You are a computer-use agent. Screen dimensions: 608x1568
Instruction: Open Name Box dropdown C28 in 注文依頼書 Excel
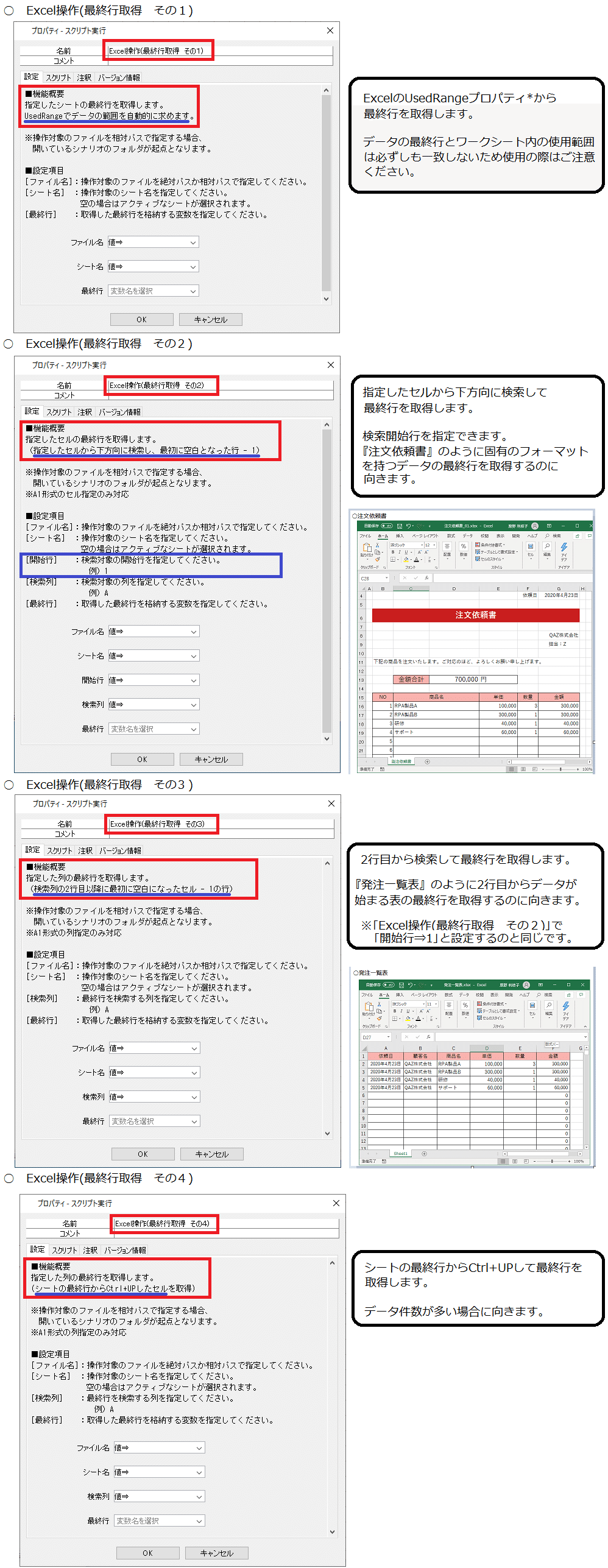[x=387, y=578]
